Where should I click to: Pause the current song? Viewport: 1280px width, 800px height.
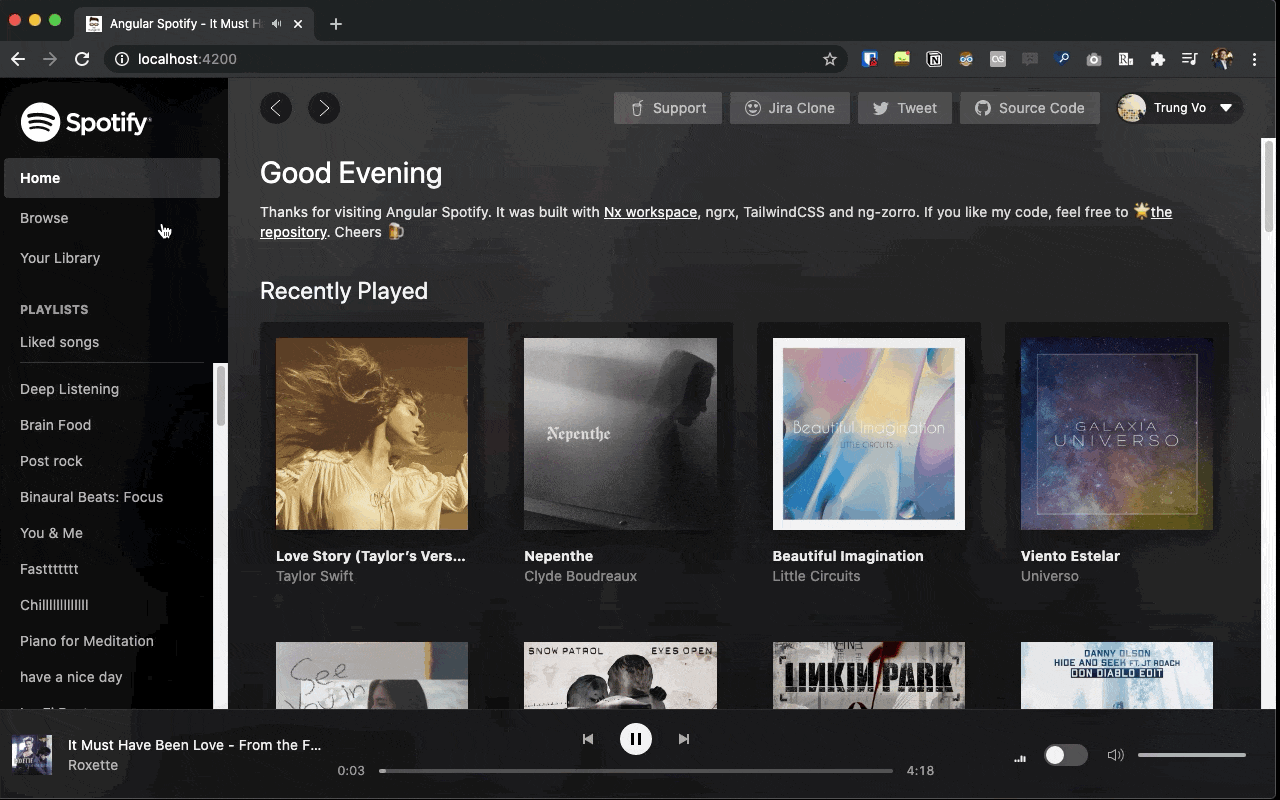[x=636, y=739]
